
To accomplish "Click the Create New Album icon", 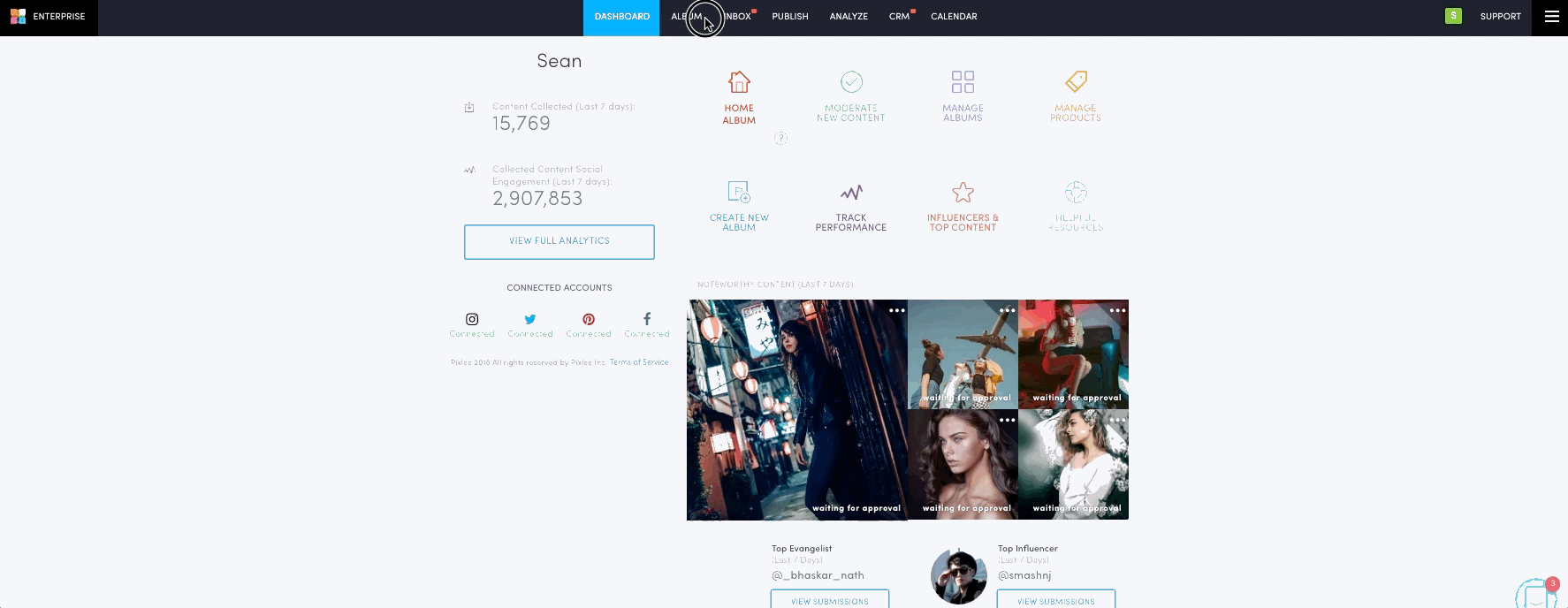I will (x=739, y=192).
